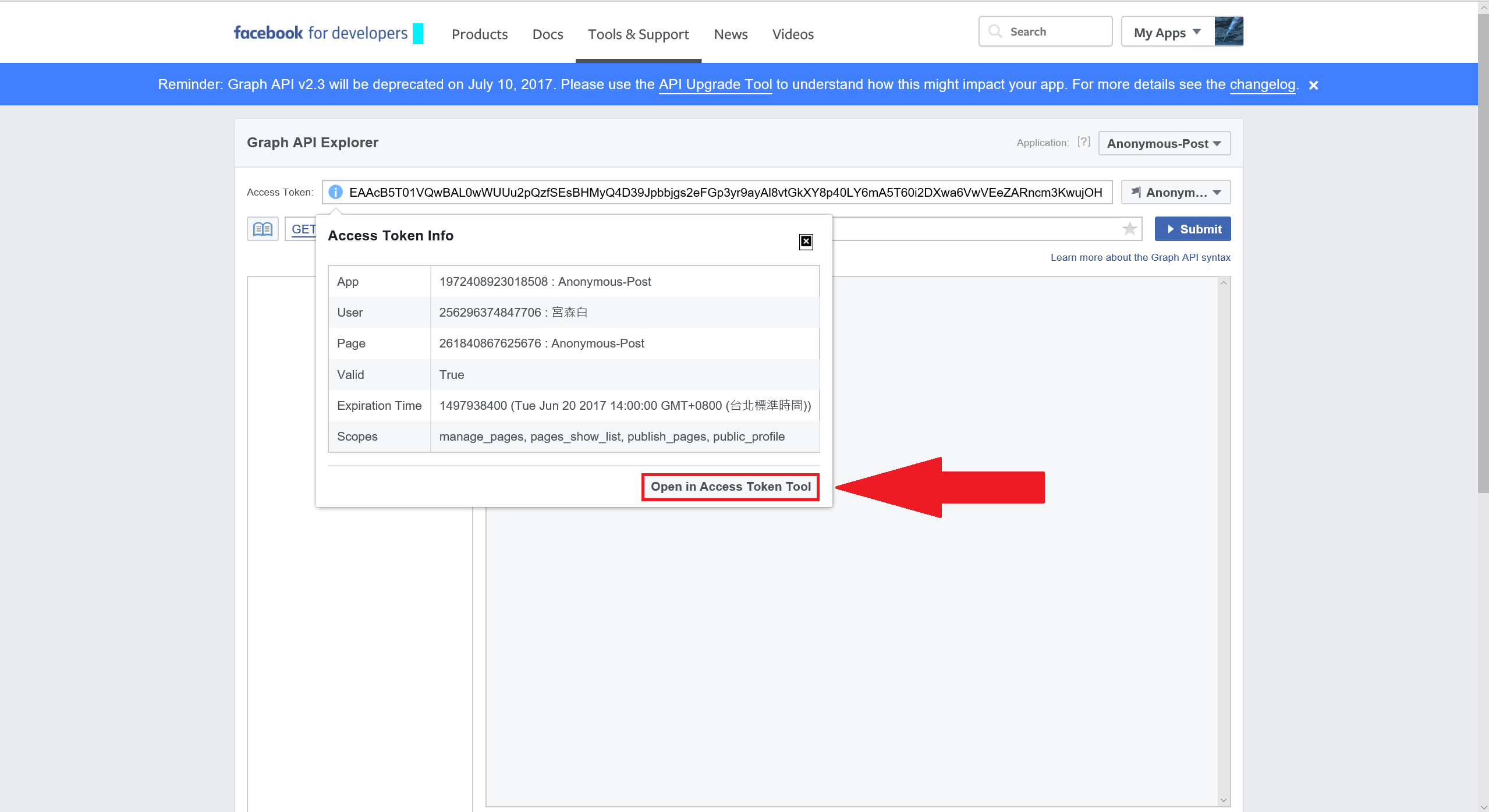
Task: Click Open in Access Token Tool
Action: point(730,487)
